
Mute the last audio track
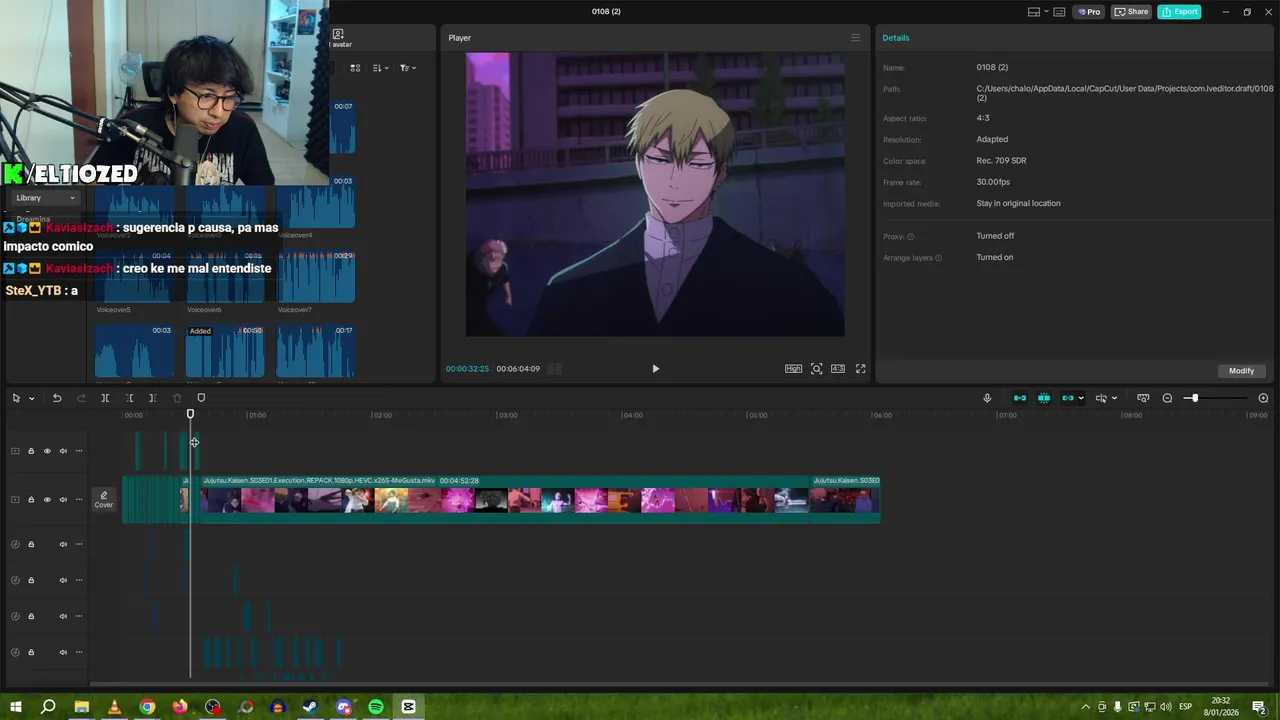[63, 652]
